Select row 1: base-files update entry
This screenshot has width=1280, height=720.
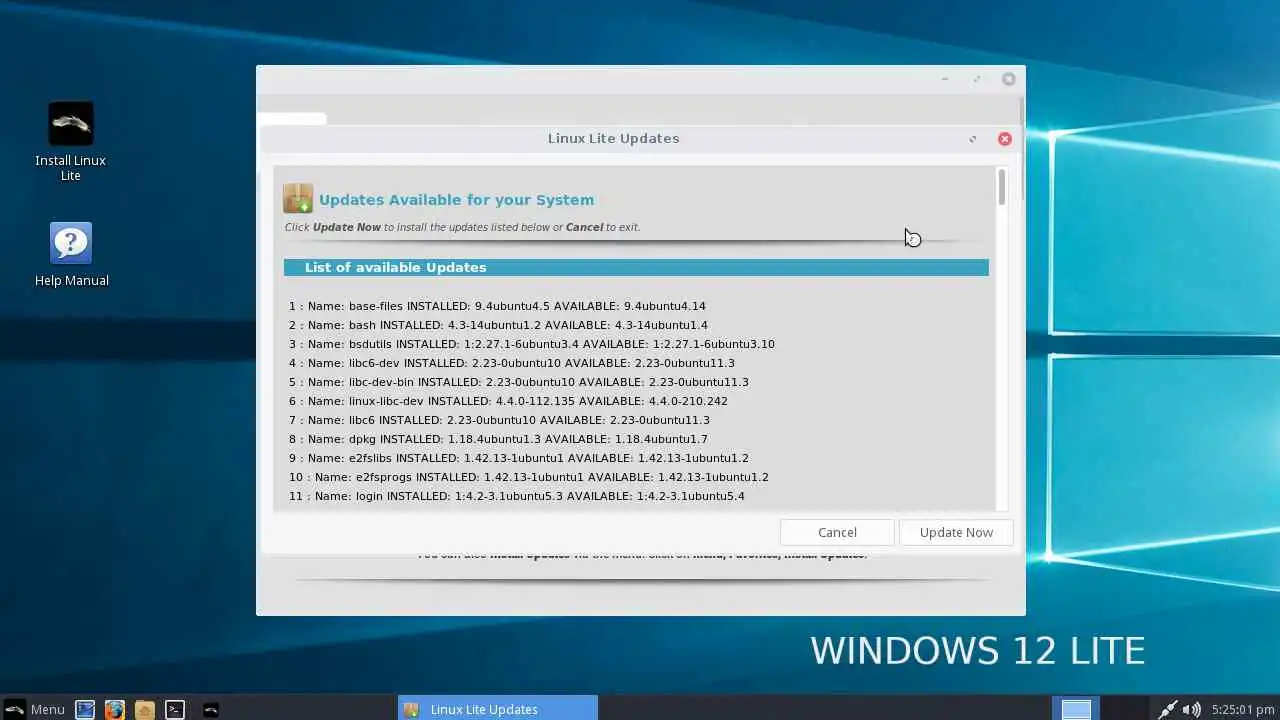click(x=497, y=306)
